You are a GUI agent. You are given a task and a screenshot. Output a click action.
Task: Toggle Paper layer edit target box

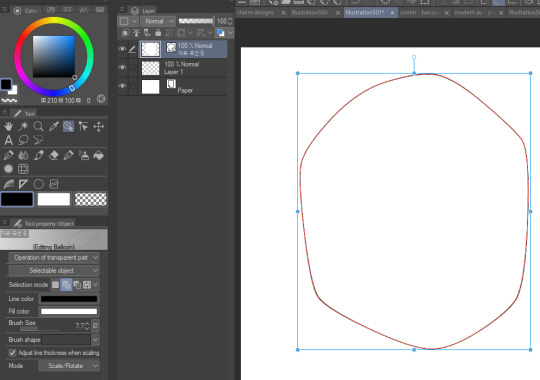point(133,86)
